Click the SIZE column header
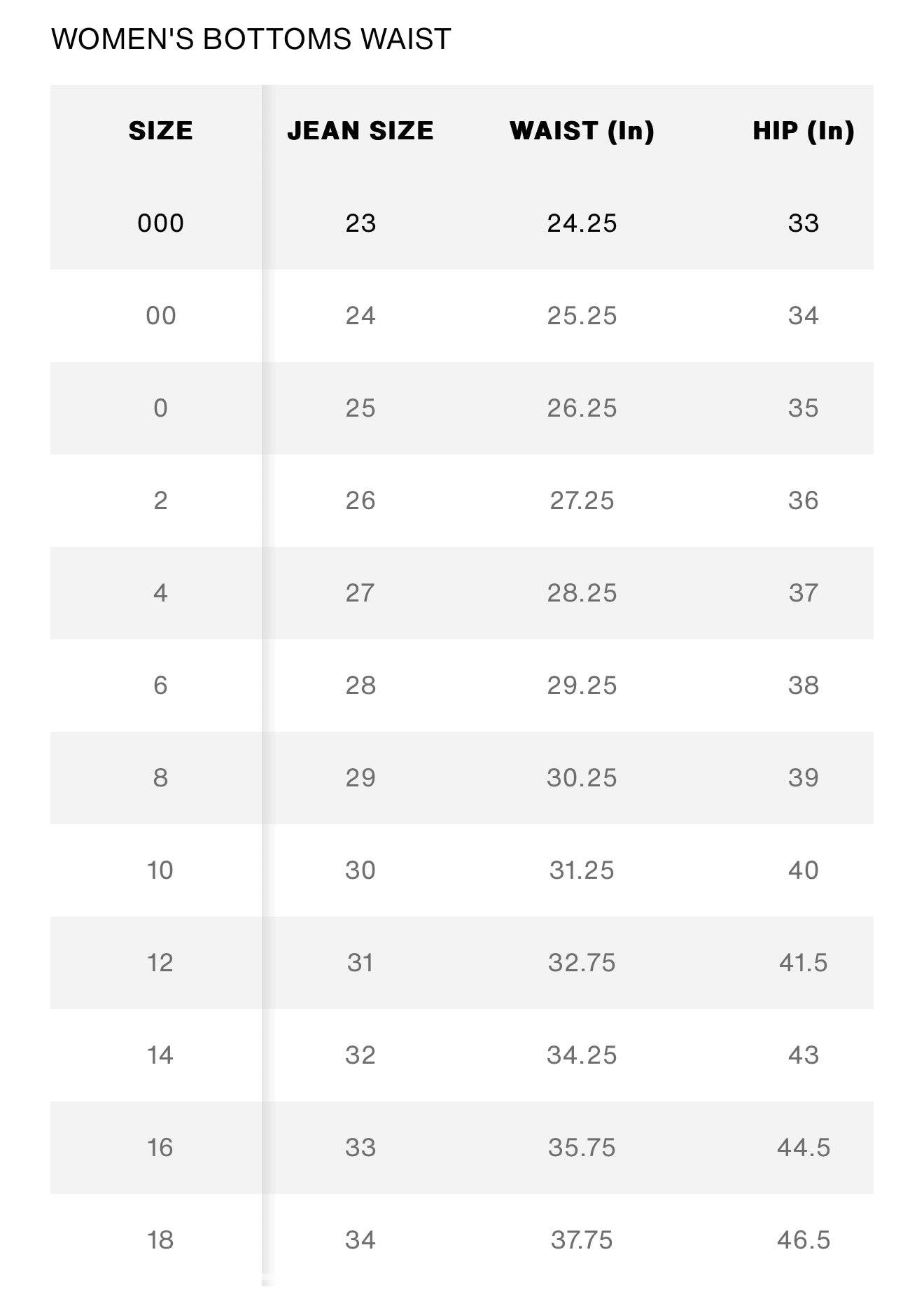924x1313 pixels. click(x=160, y=131)
